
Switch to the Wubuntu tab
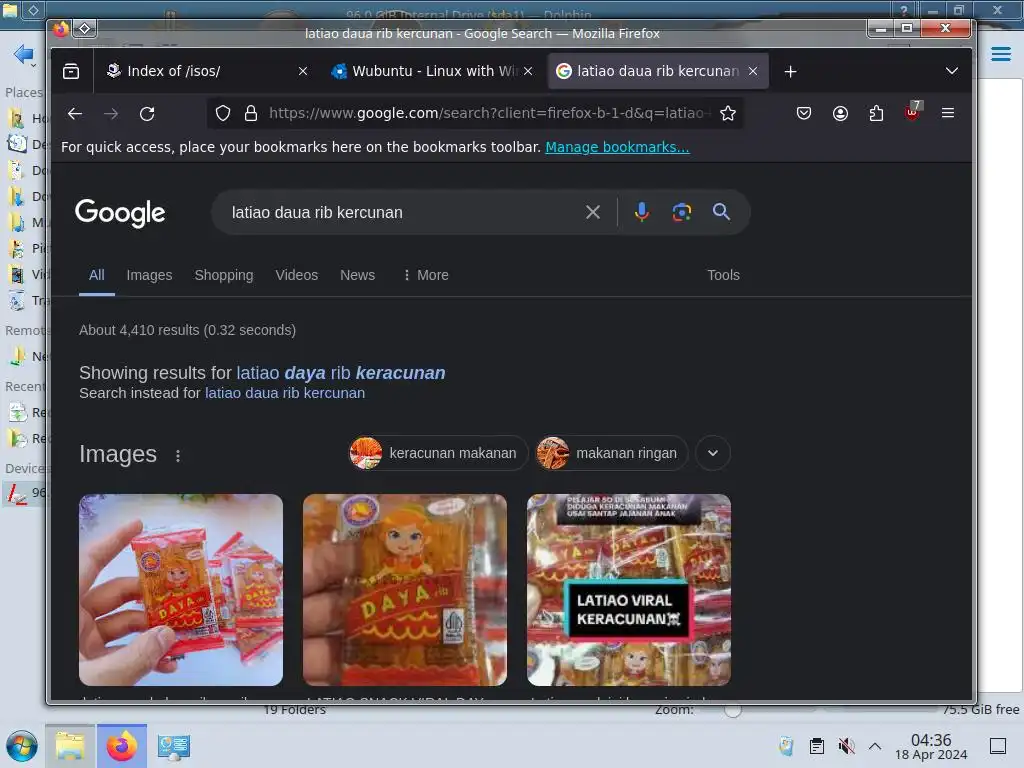431,71
